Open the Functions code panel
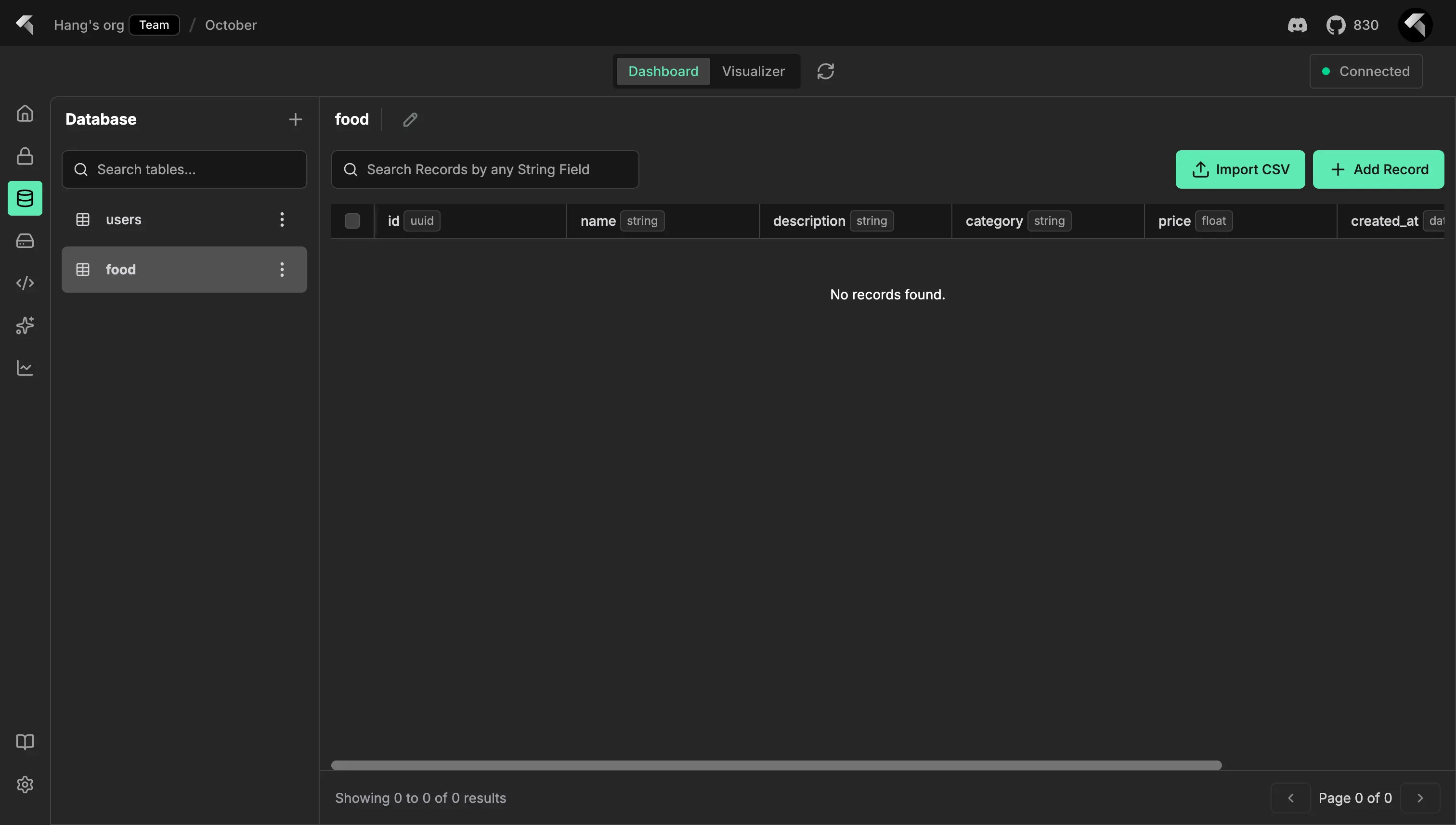 (25, 282)
